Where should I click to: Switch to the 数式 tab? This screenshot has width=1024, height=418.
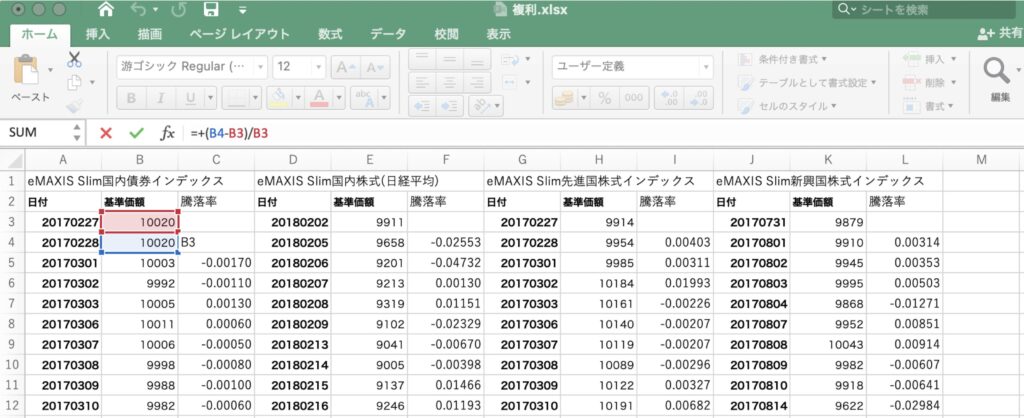(330, 35)
